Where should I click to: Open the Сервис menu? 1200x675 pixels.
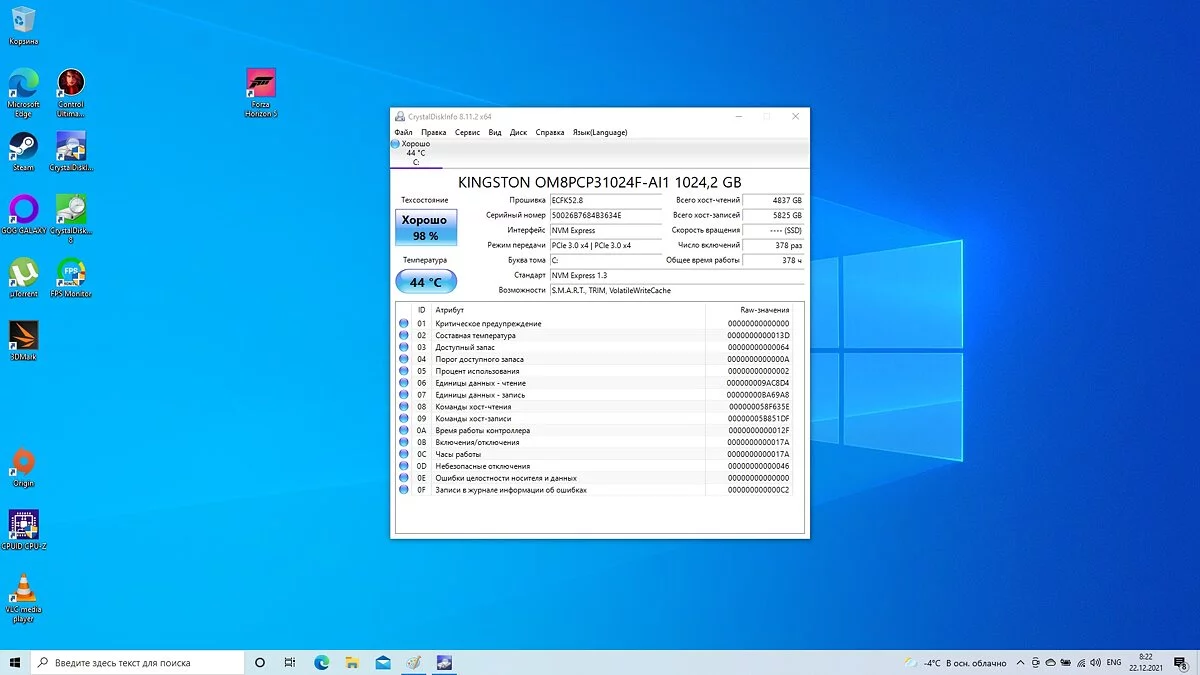coord(467,132)
